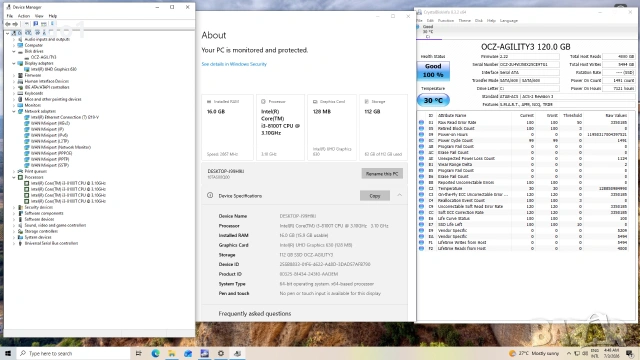Click the Rename this PC button

[382, 173]
